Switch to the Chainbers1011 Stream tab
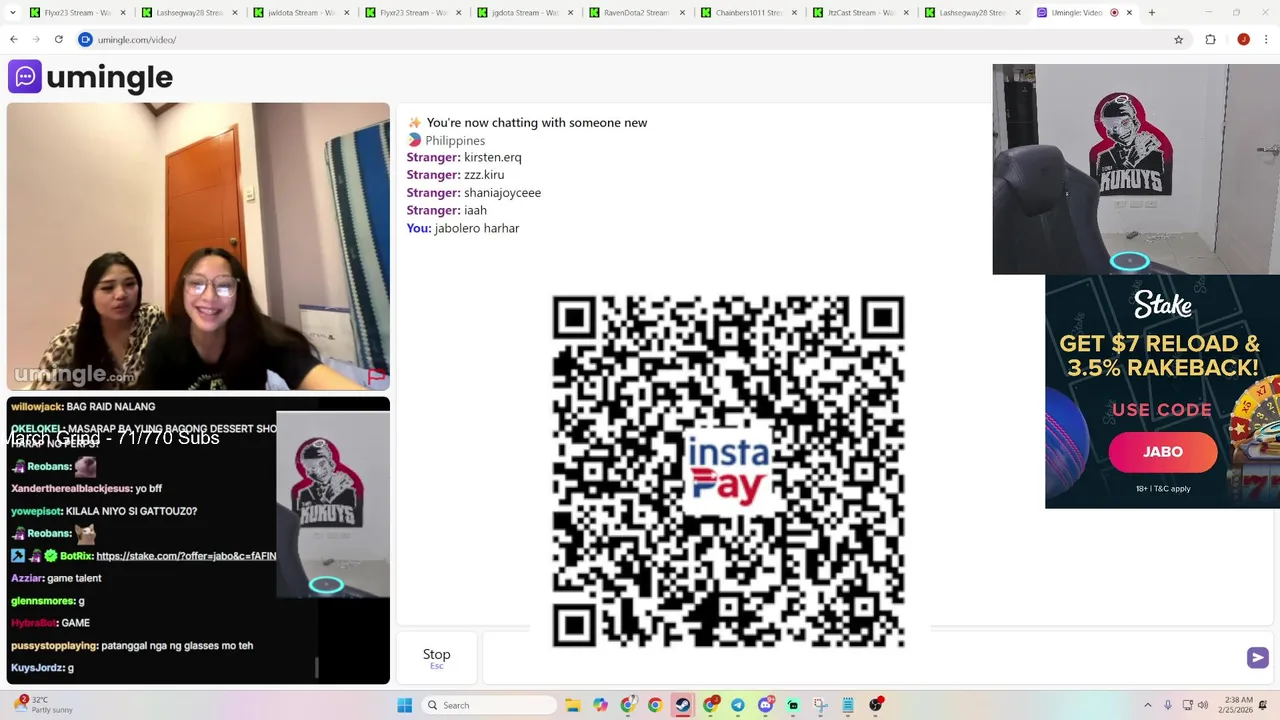This screenshot has height=720, width=1280. coord(749,13)
